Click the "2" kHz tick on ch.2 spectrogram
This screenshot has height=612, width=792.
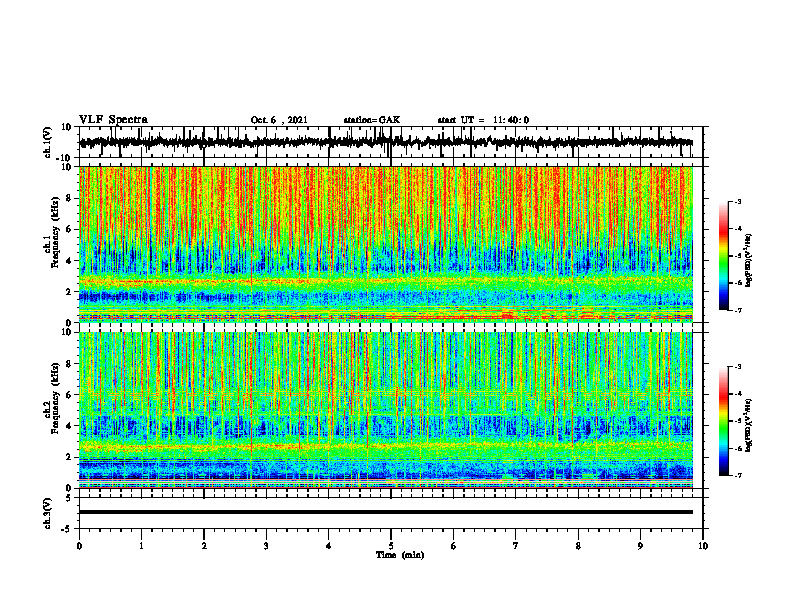[69, 457]
